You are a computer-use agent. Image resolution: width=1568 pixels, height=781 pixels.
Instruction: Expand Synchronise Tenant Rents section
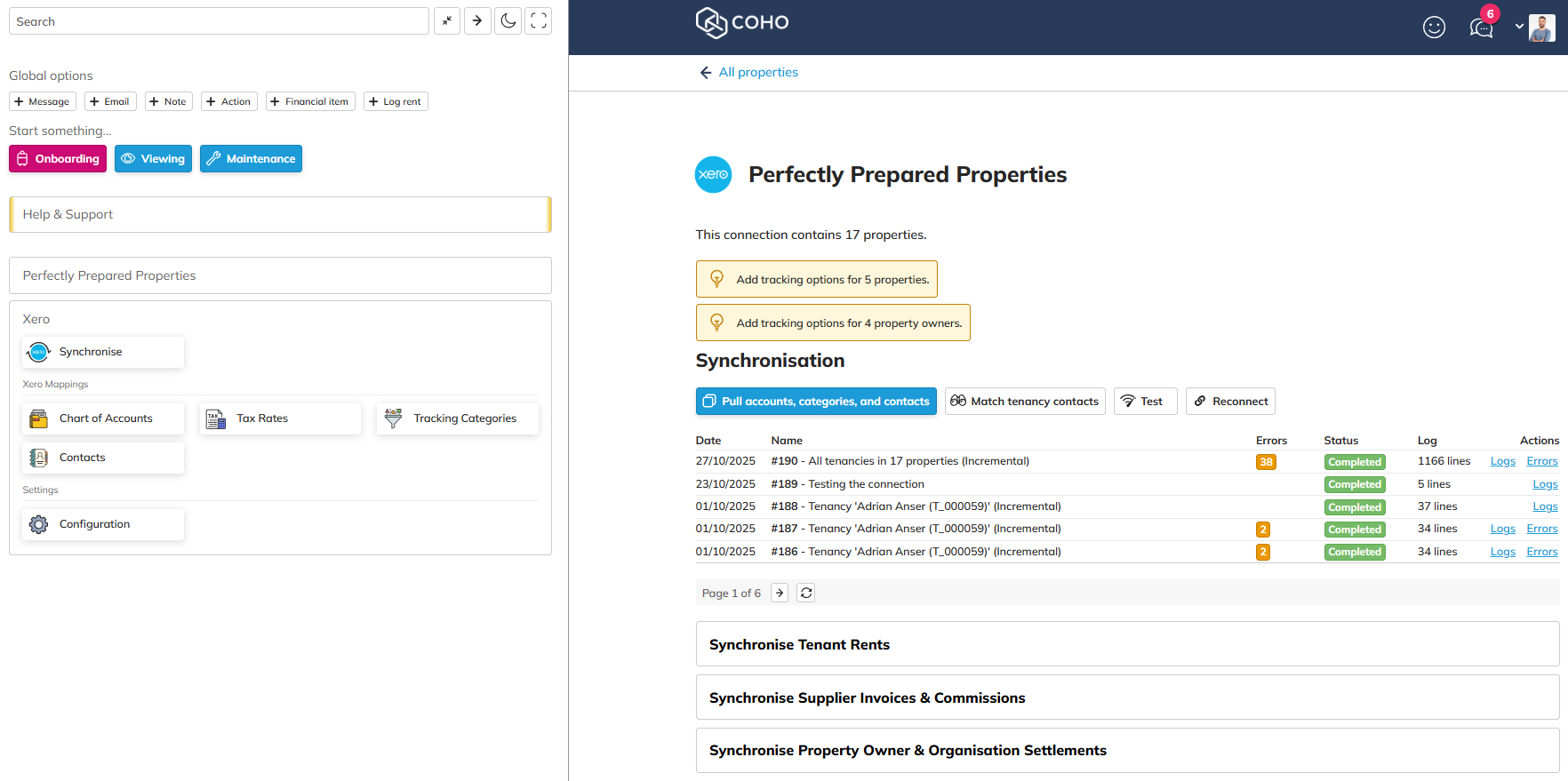coord(1126,644)
